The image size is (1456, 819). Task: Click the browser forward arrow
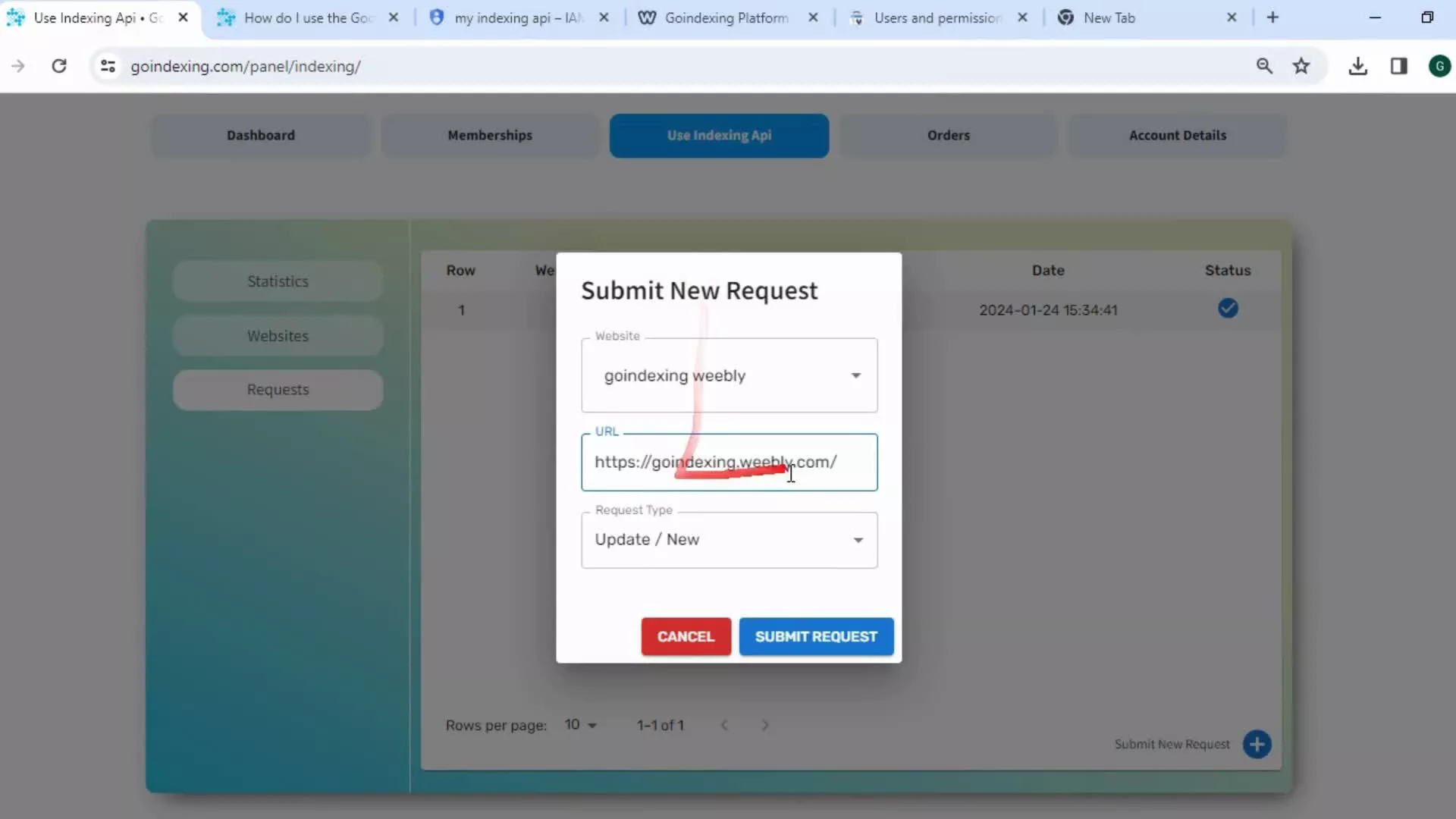18,66
